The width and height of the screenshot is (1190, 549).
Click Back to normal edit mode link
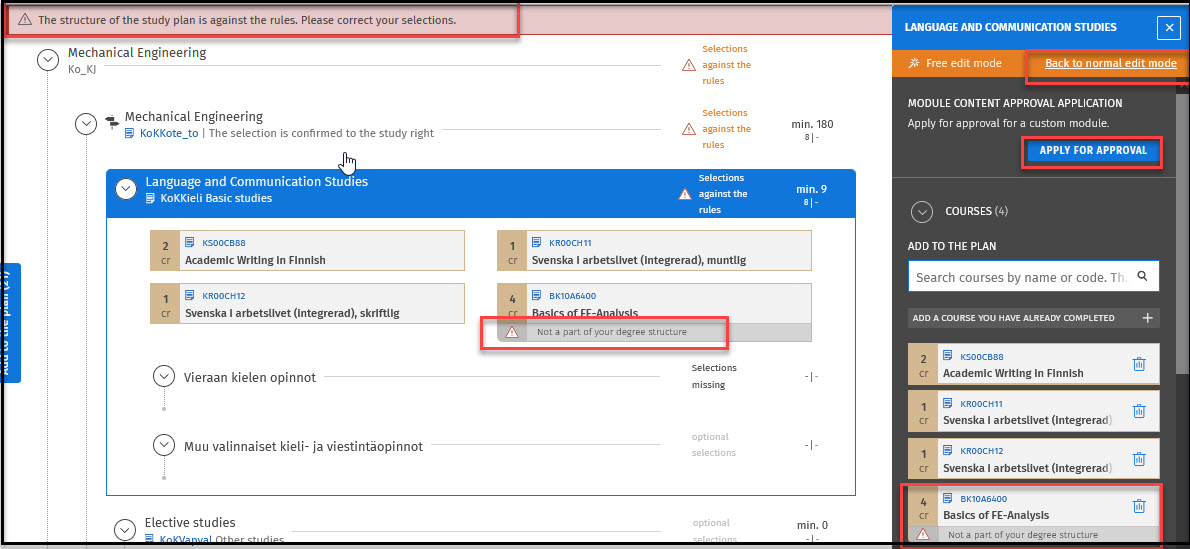click(x=1110, y=63)
